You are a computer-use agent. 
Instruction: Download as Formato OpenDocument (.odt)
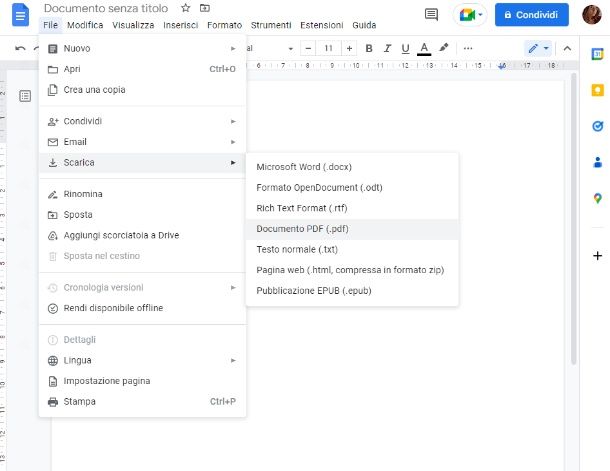point(352,187)
